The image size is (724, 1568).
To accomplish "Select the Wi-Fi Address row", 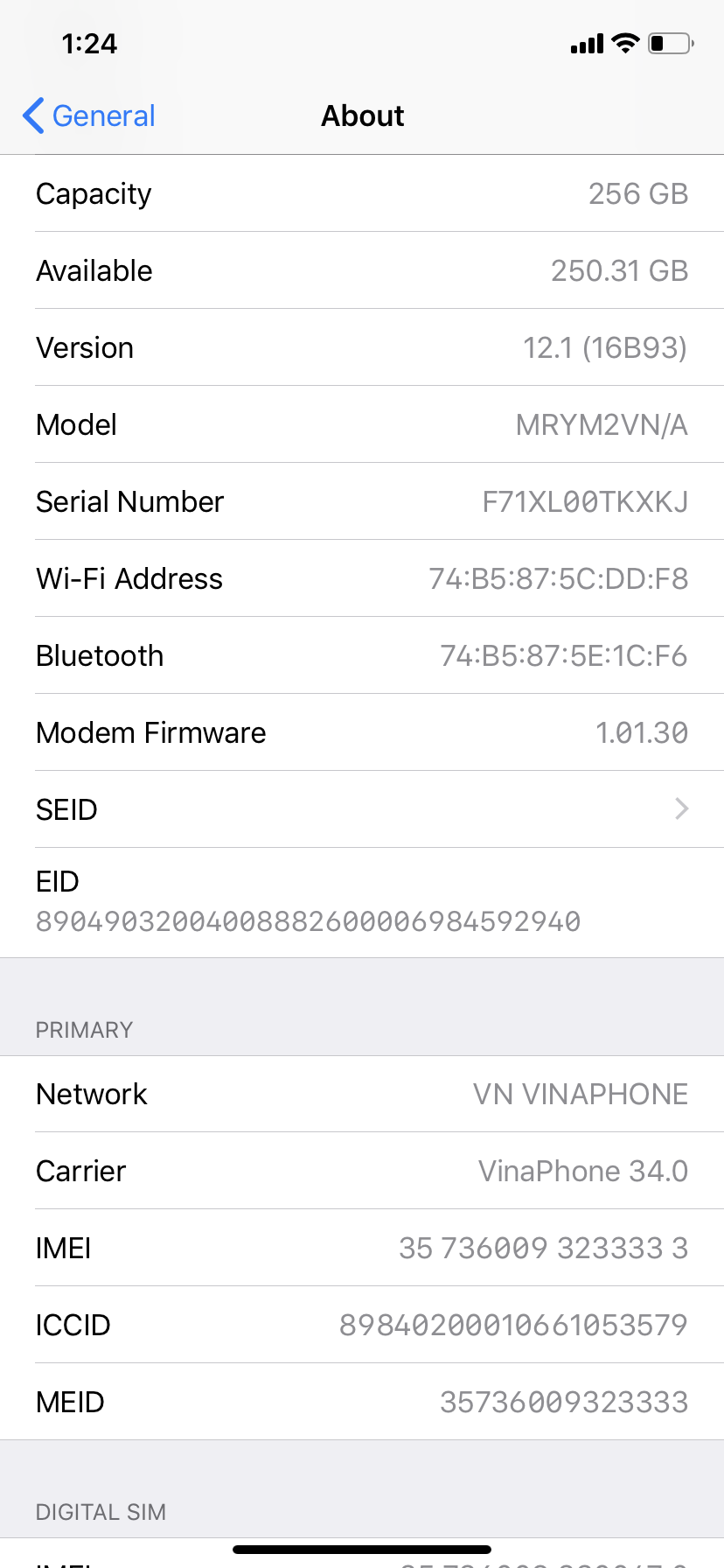I will point(362,578).
